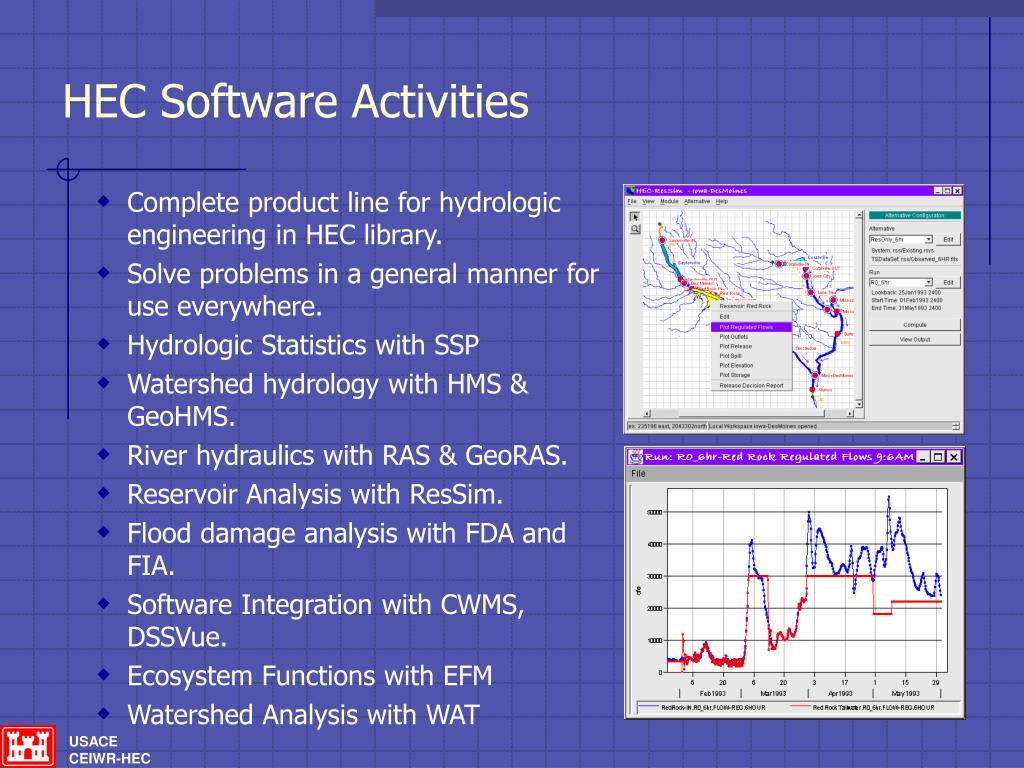Choose Release Decision Report in context menu

tap(752, 385)
